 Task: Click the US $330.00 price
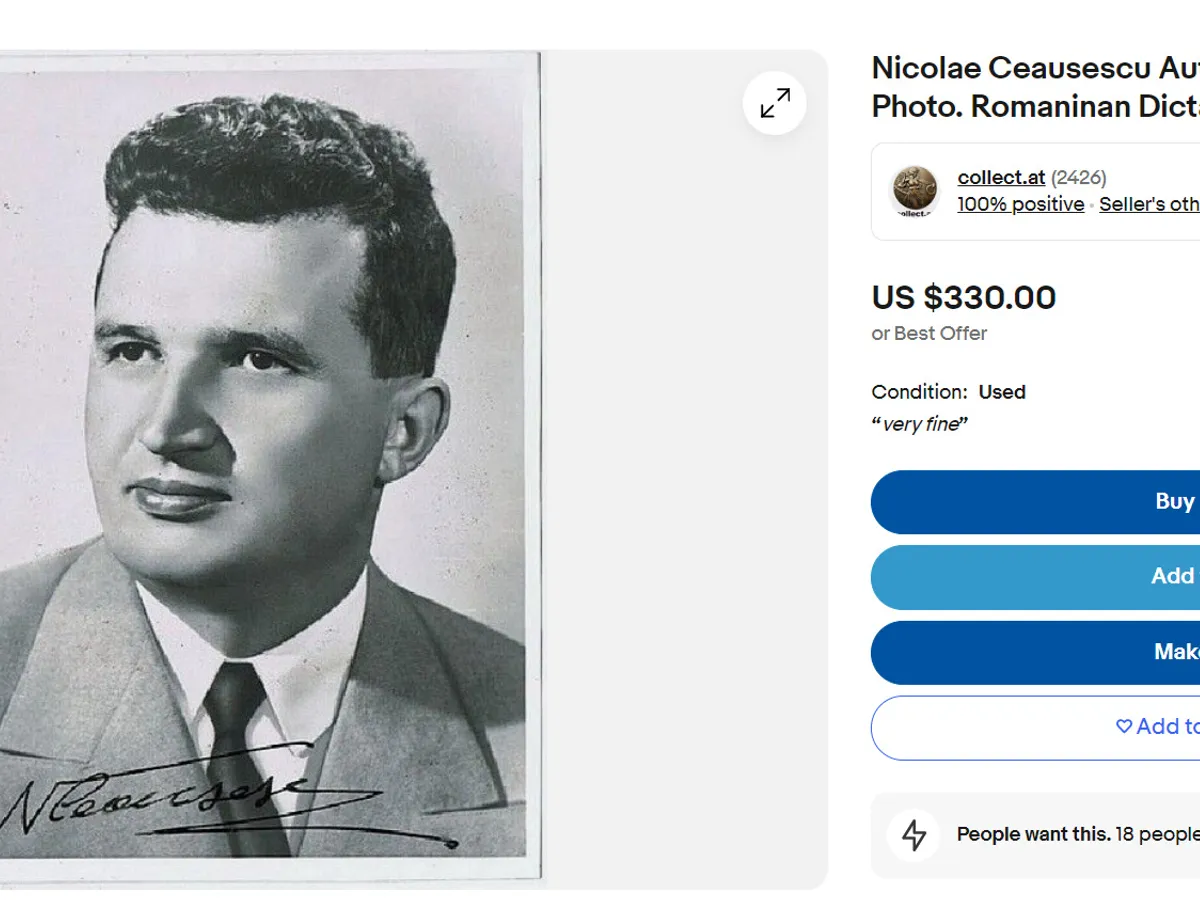coord(963,298)
